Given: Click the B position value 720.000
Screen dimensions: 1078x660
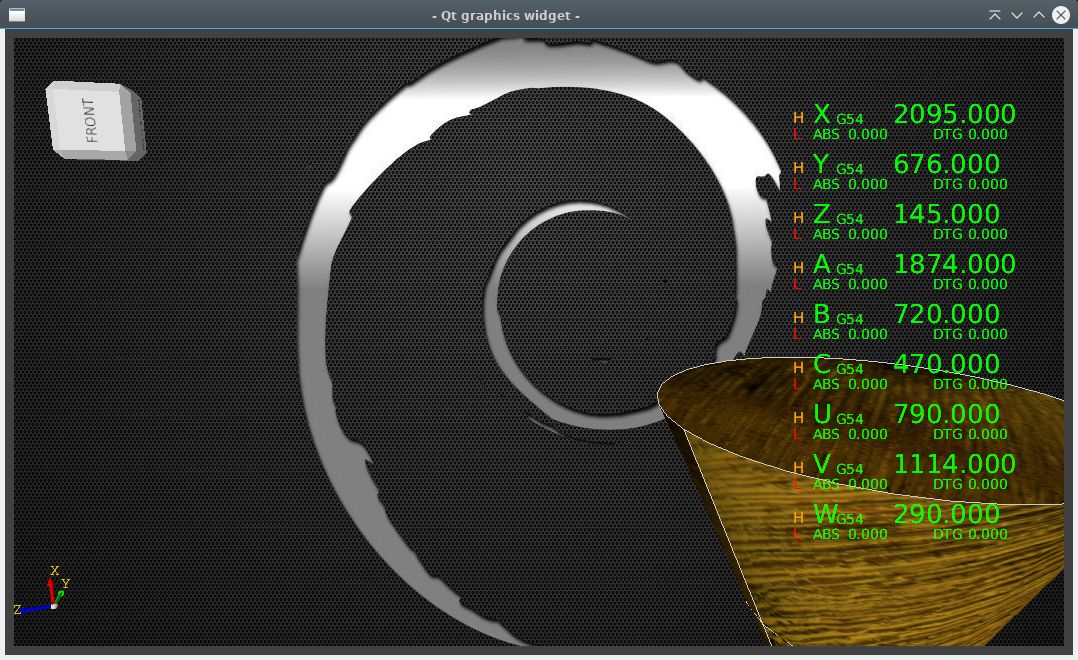Looking at the screenshot, I should pyautogui.click(x=947, y=314).
